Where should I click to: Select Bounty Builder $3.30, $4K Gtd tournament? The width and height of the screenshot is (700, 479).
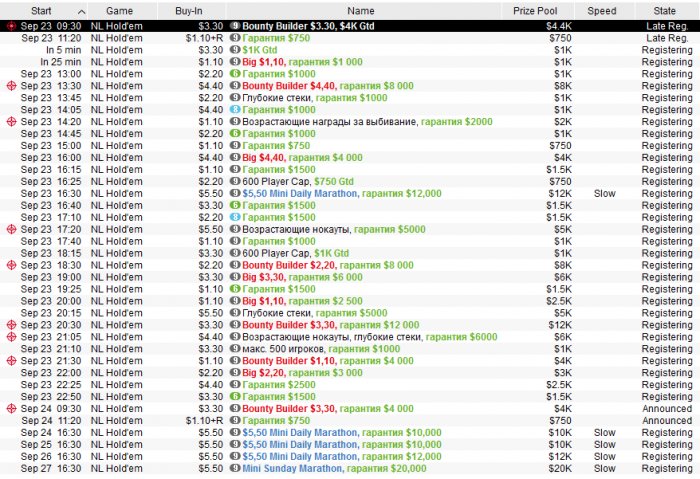coord(350,26)
